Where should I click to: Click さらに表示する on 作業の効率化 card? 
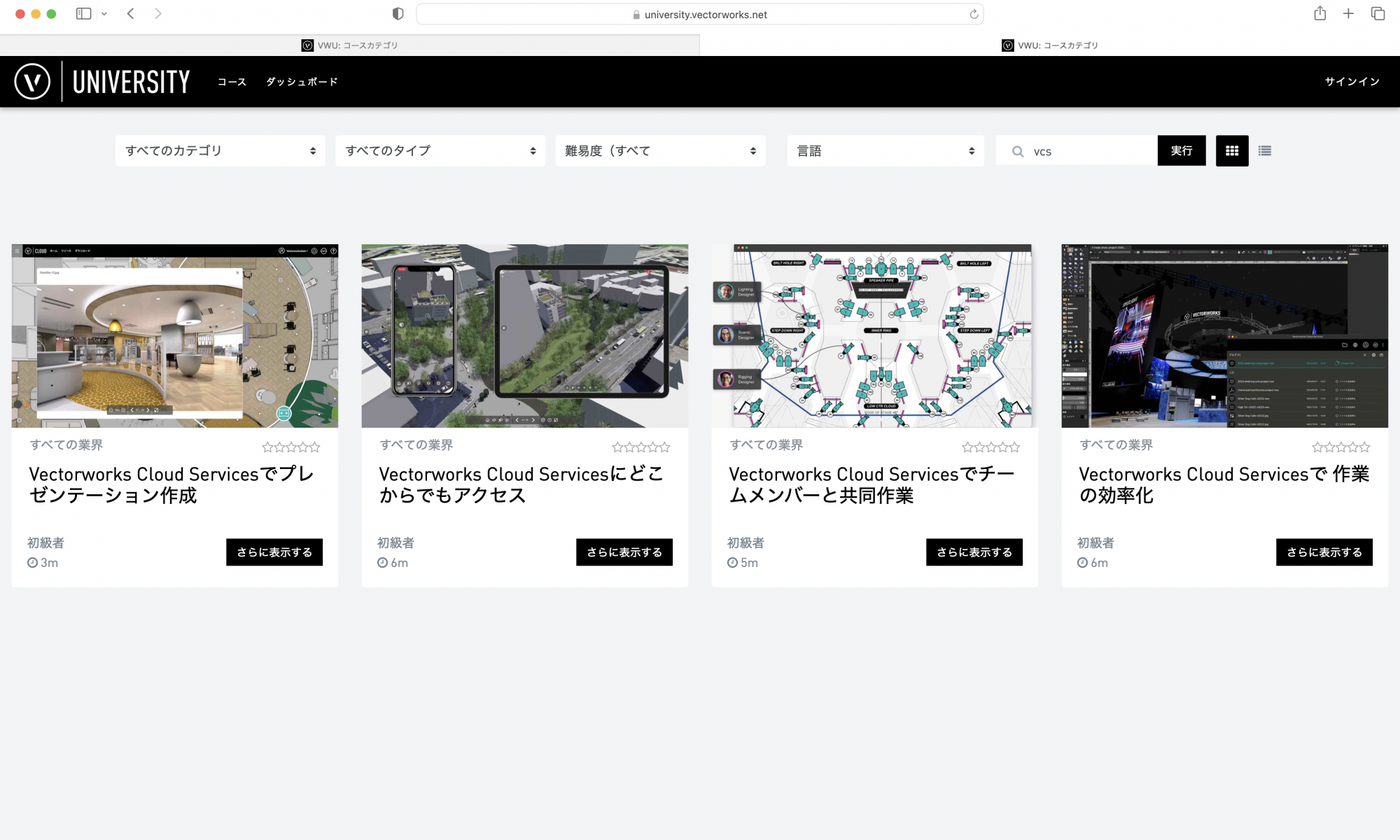1324,552
